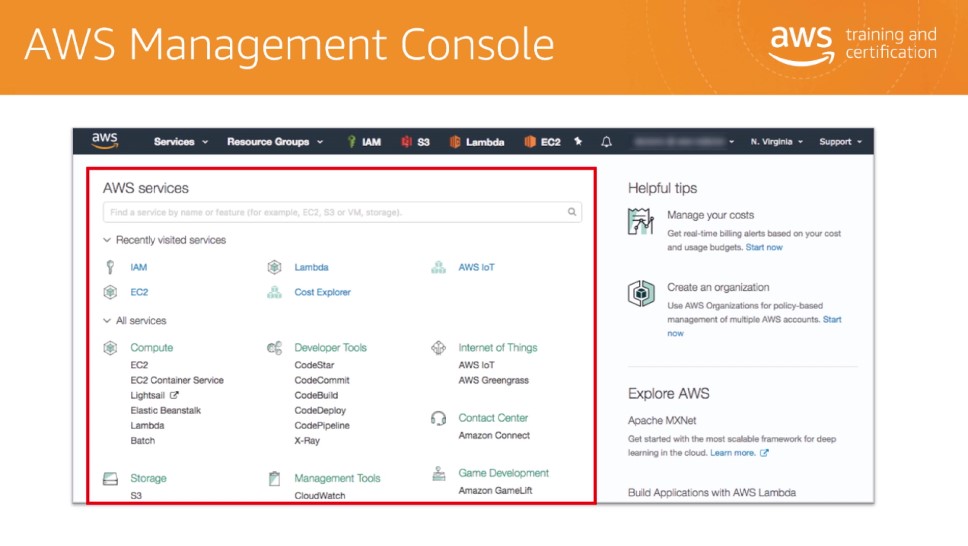The image size is (968, 546).
Task: Click the Lightsail external link icon
Action: pos(174,395)
